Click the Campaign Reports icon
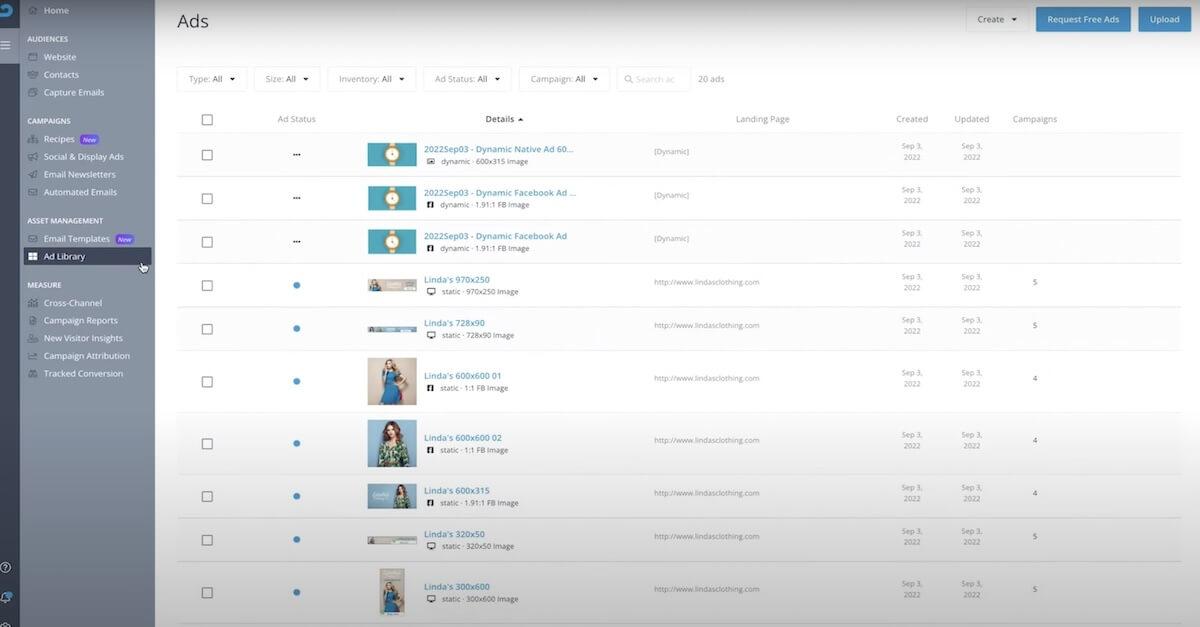 pyautogui.click(x=33, y=321)
